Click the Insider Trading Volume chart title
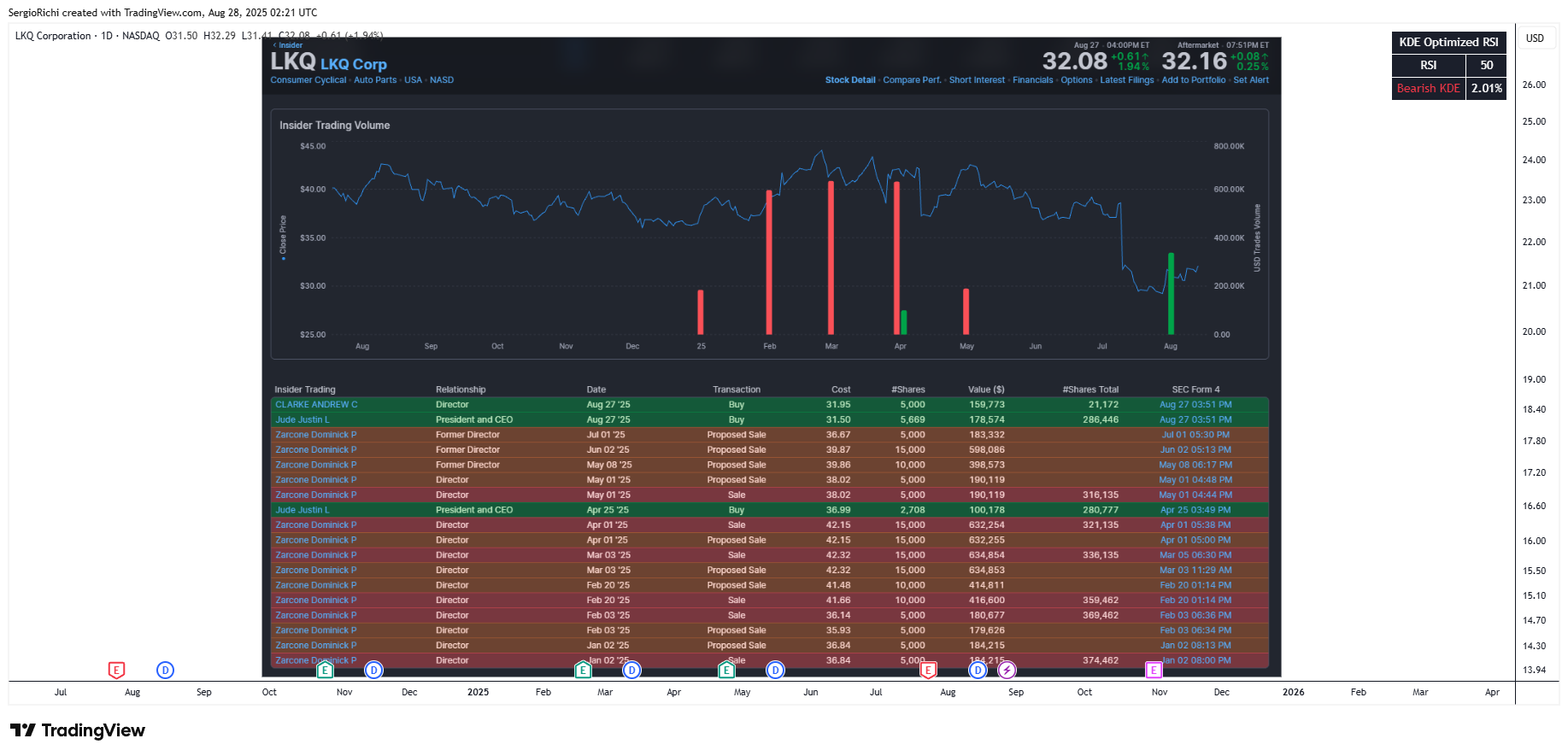Viewport: 1568px width, 756px height. [x=334, y=126]
